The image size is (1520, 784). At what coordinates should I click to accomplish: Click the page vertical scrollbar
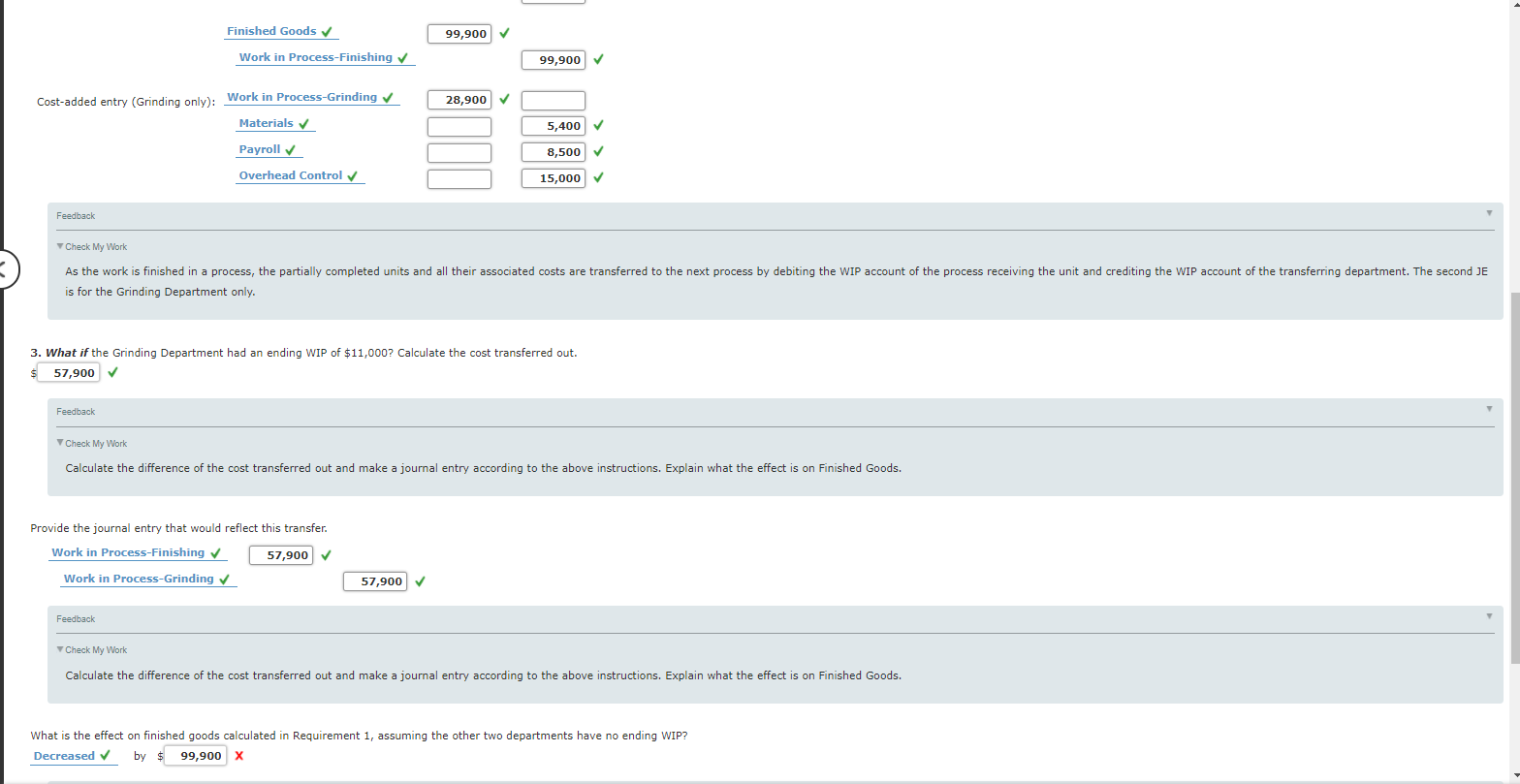(1514, 477)
